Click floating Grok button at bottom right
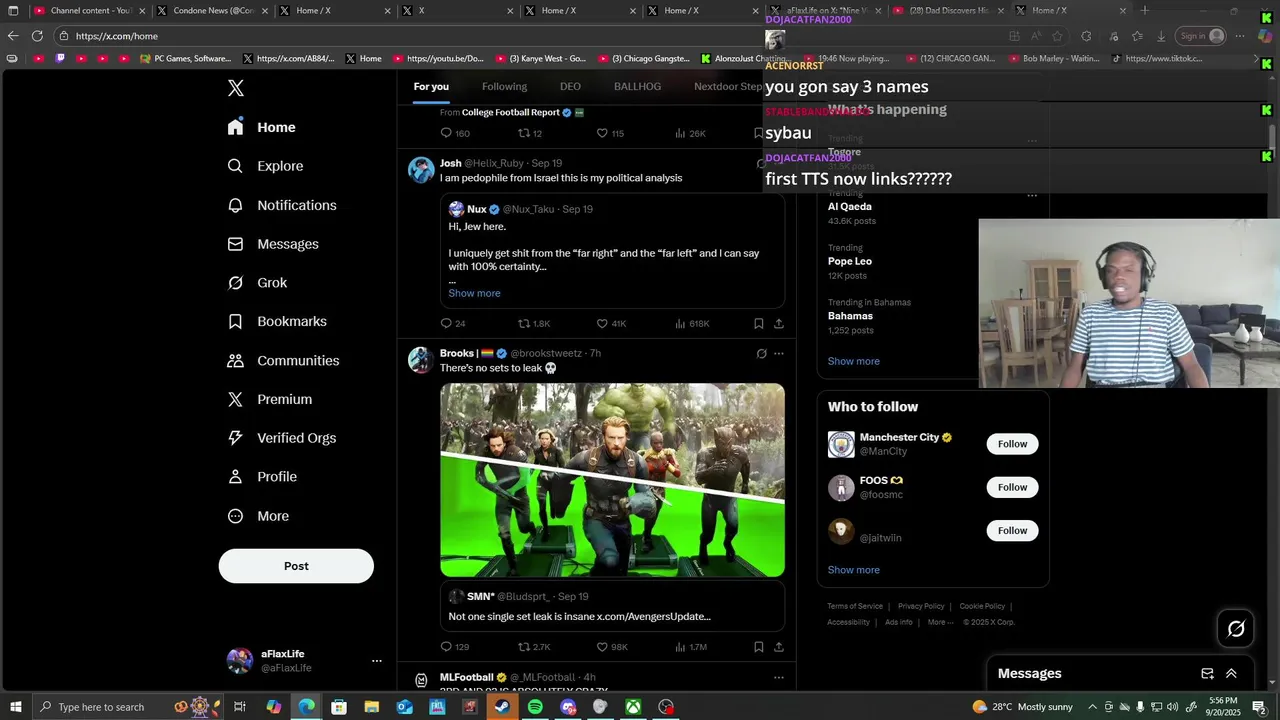The image size is (1280, 720). [x=1236, y=628]
